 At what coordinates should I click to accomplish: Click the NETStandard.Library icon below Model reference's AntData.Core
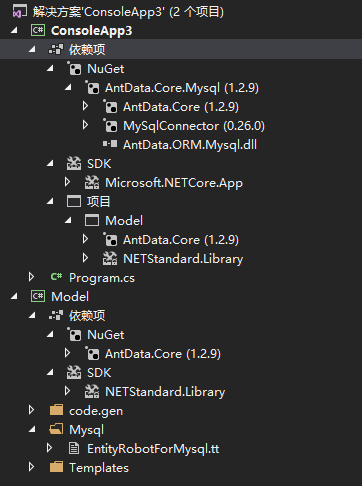[110, 258]
